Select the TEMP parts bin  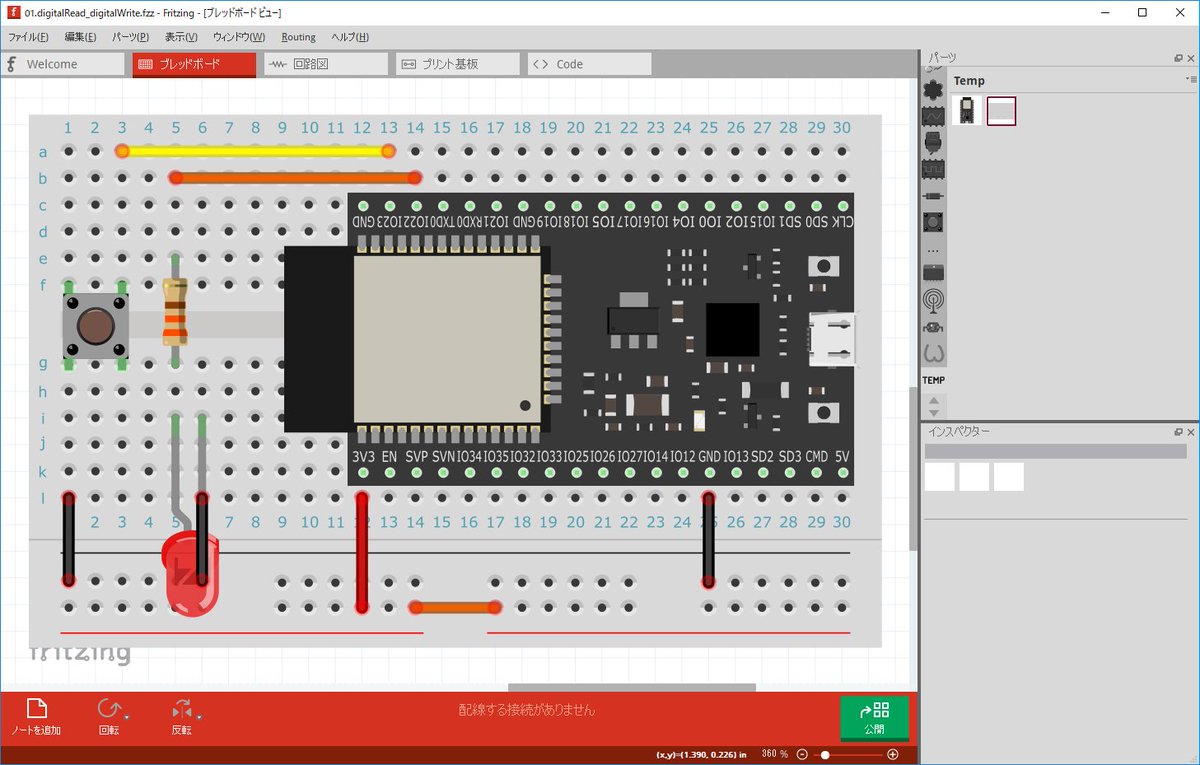(933, 380)
